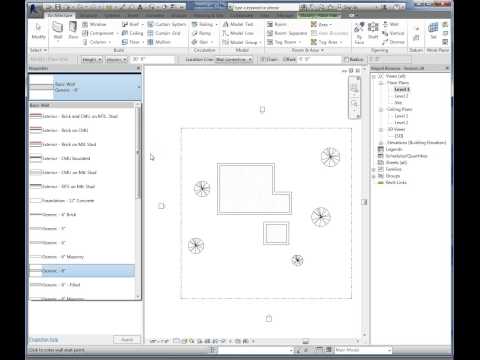Open the Revit Links item in browser
Viewport: 480px width, 360px height.
396,182
